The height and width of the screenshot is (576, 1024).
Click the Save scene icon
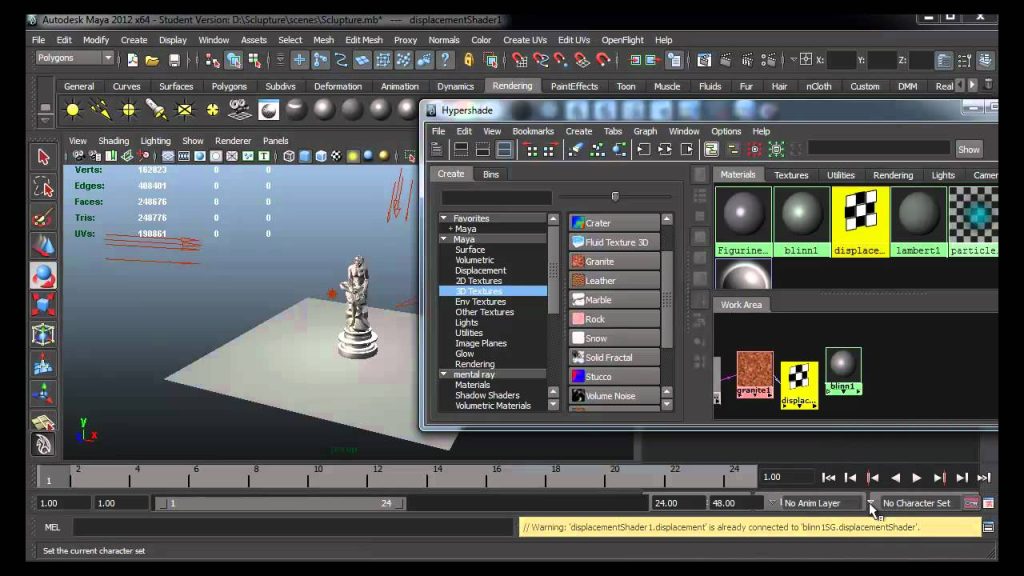pos(174,61)
